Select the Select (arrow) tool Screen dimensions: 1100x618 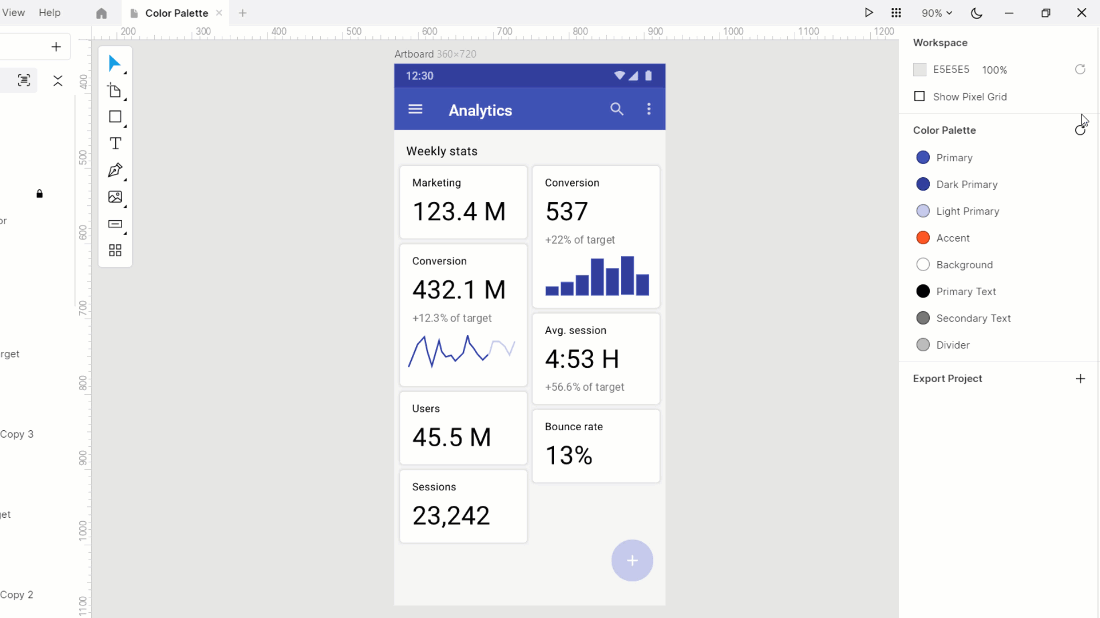[x=114, y=63]
